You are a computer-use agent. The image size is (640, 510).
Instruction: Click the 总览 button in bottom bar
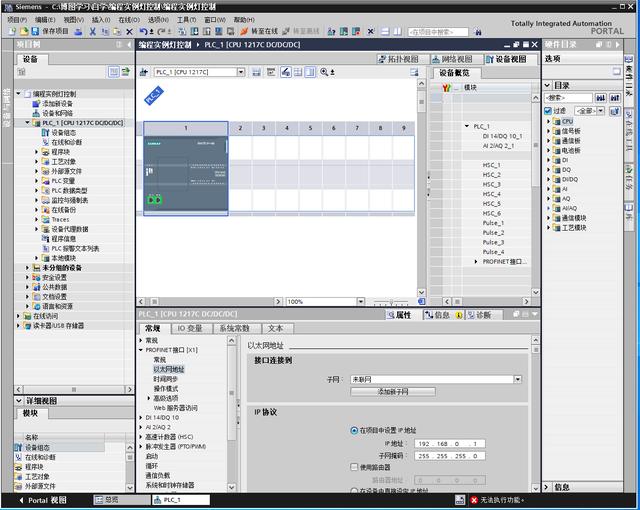pos(122,500)
